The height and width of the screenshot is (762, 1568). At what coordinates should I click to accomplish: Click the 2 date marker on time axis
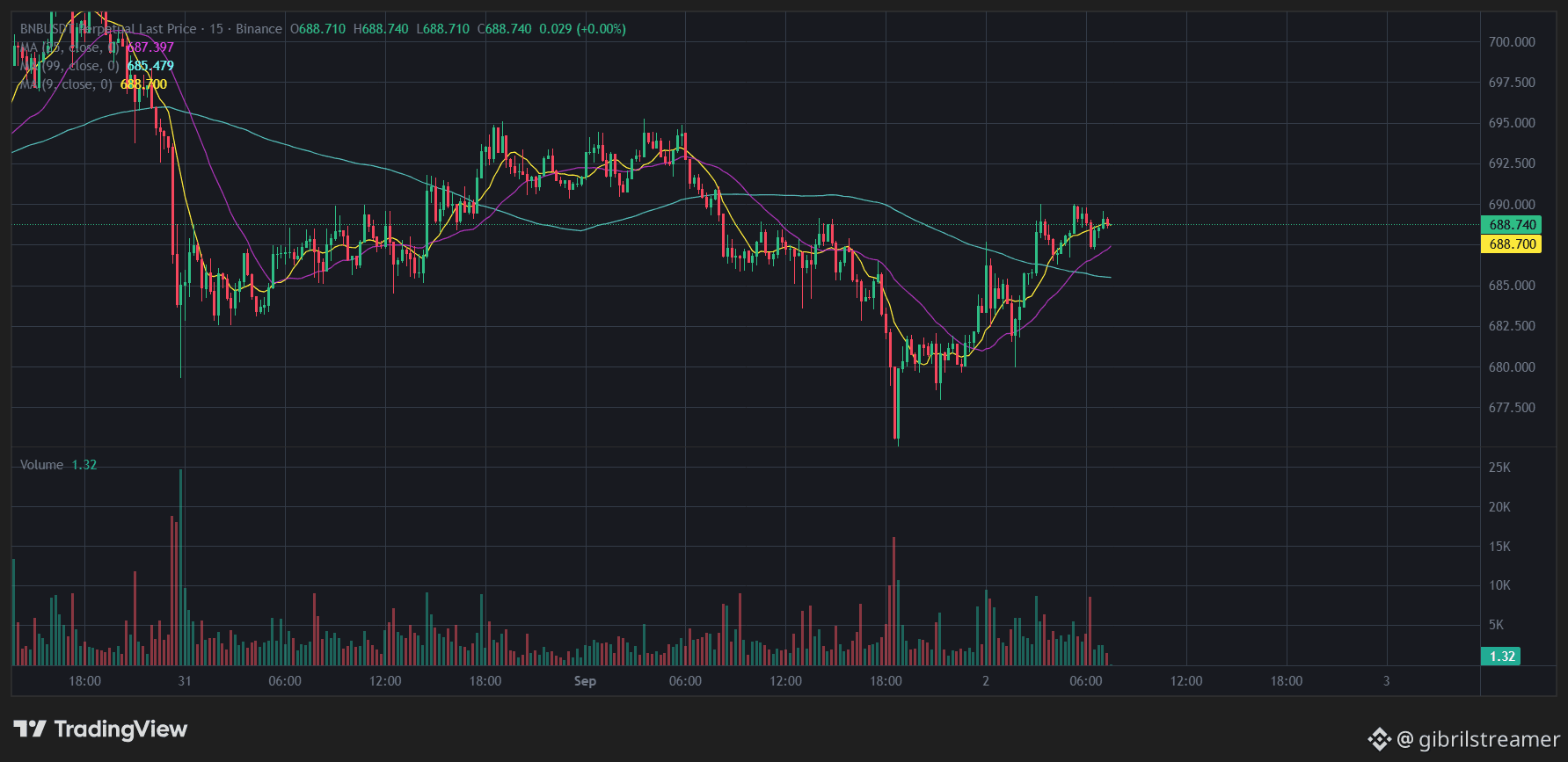[986, 681]
